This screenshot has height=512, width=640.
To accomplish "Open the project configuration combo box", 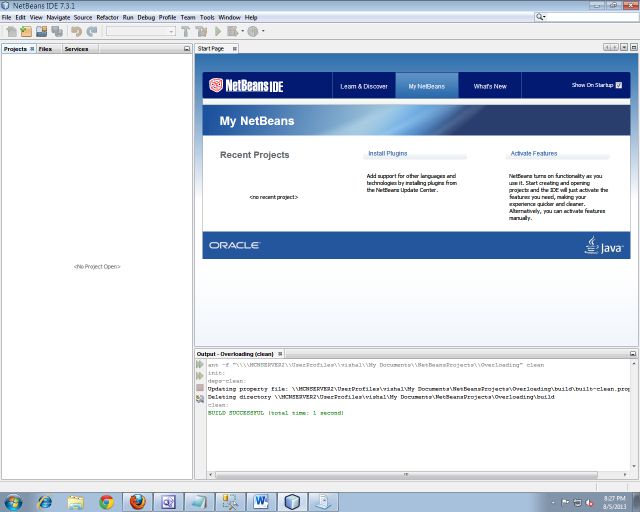I will coord(141,31).
